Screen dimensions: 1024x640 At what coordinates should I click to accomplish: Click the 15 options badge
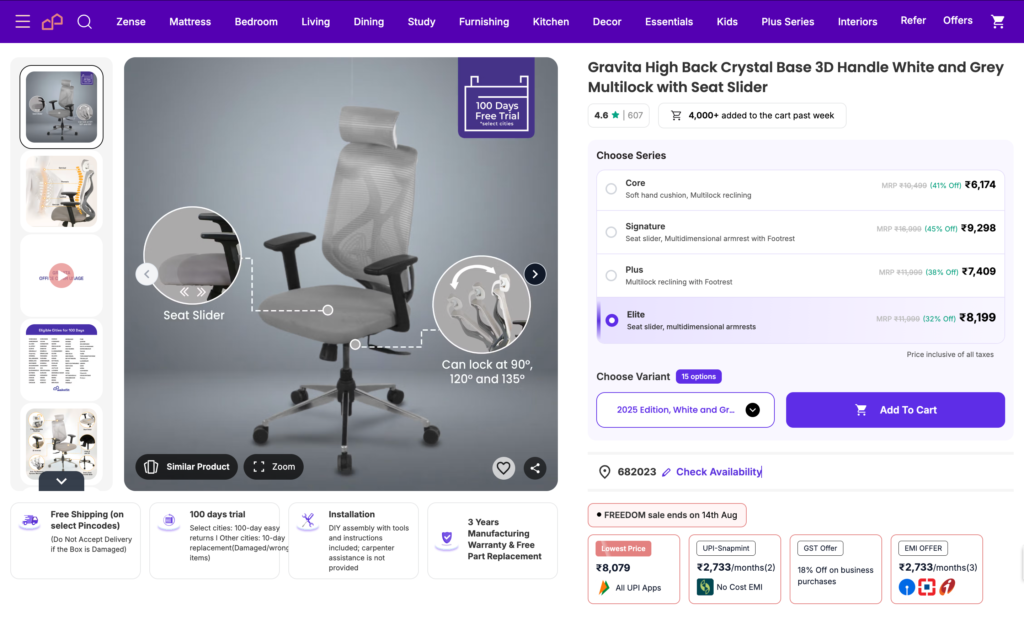698,377
